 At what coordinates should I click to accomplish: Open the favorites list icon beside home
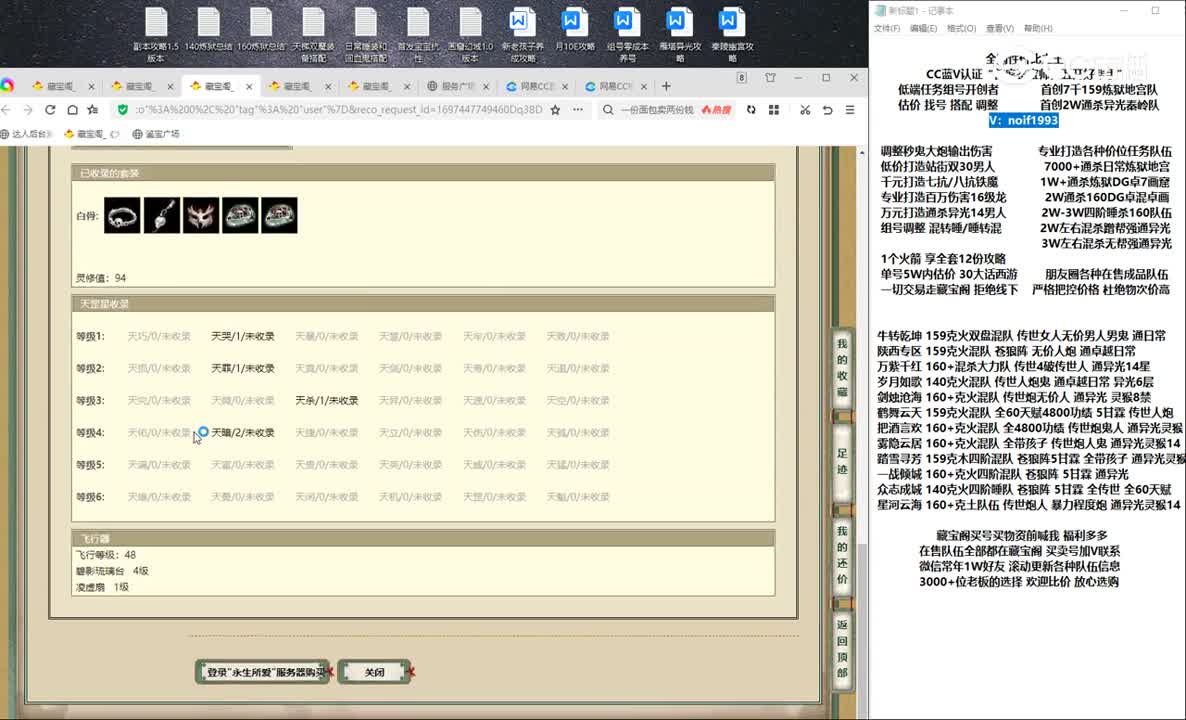pos(93,110)
